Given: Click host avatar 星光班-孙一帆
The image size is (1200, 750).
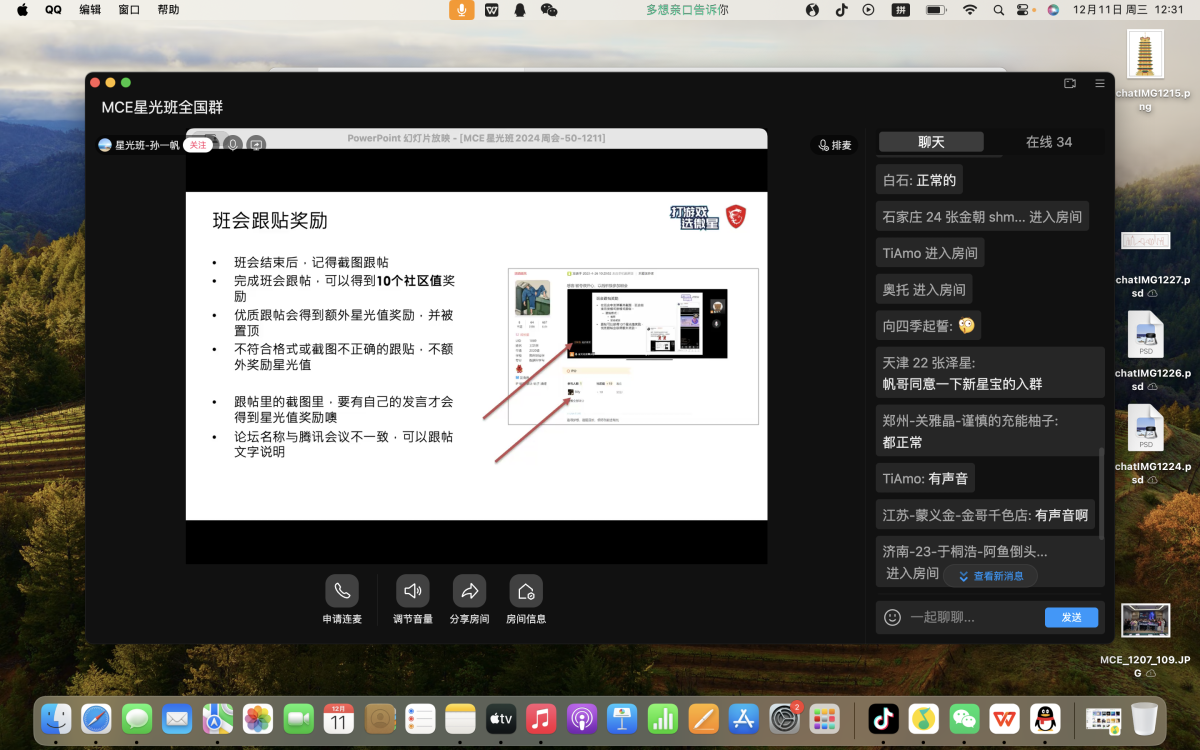Looking at the screenshot, I should (x=105, y=145).
